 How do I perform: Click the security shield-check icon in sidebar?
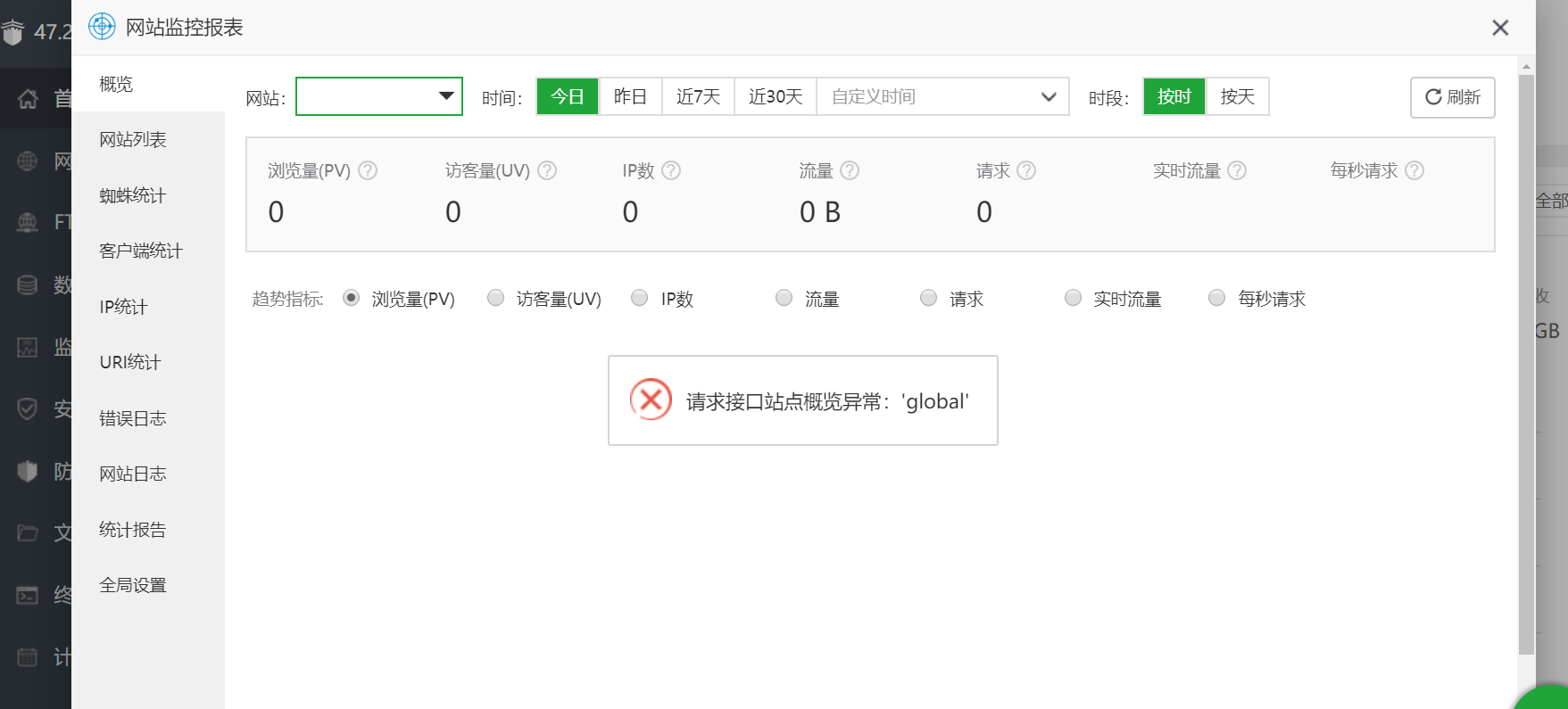tap(28, 408)
